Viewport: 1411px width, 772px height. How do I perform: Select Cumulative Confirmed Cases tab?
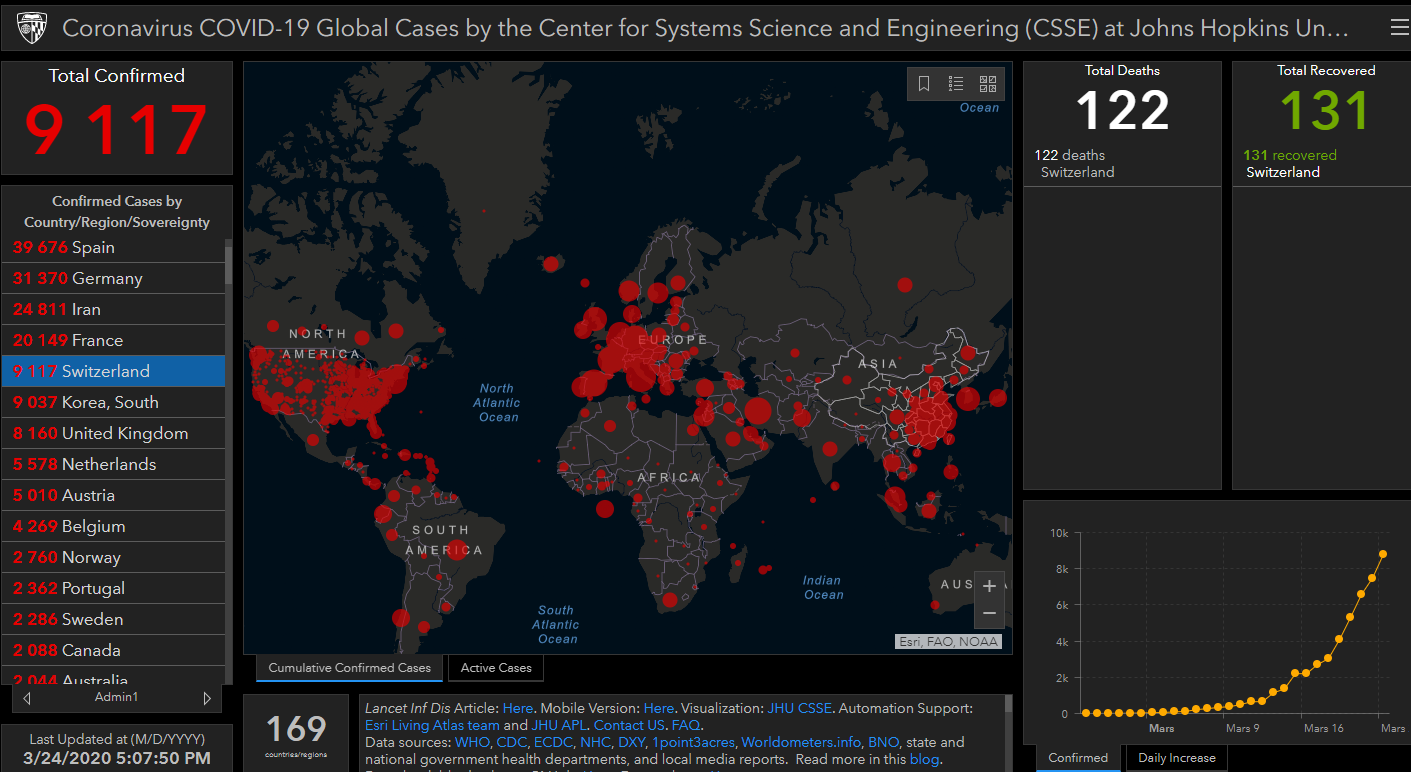349,667
